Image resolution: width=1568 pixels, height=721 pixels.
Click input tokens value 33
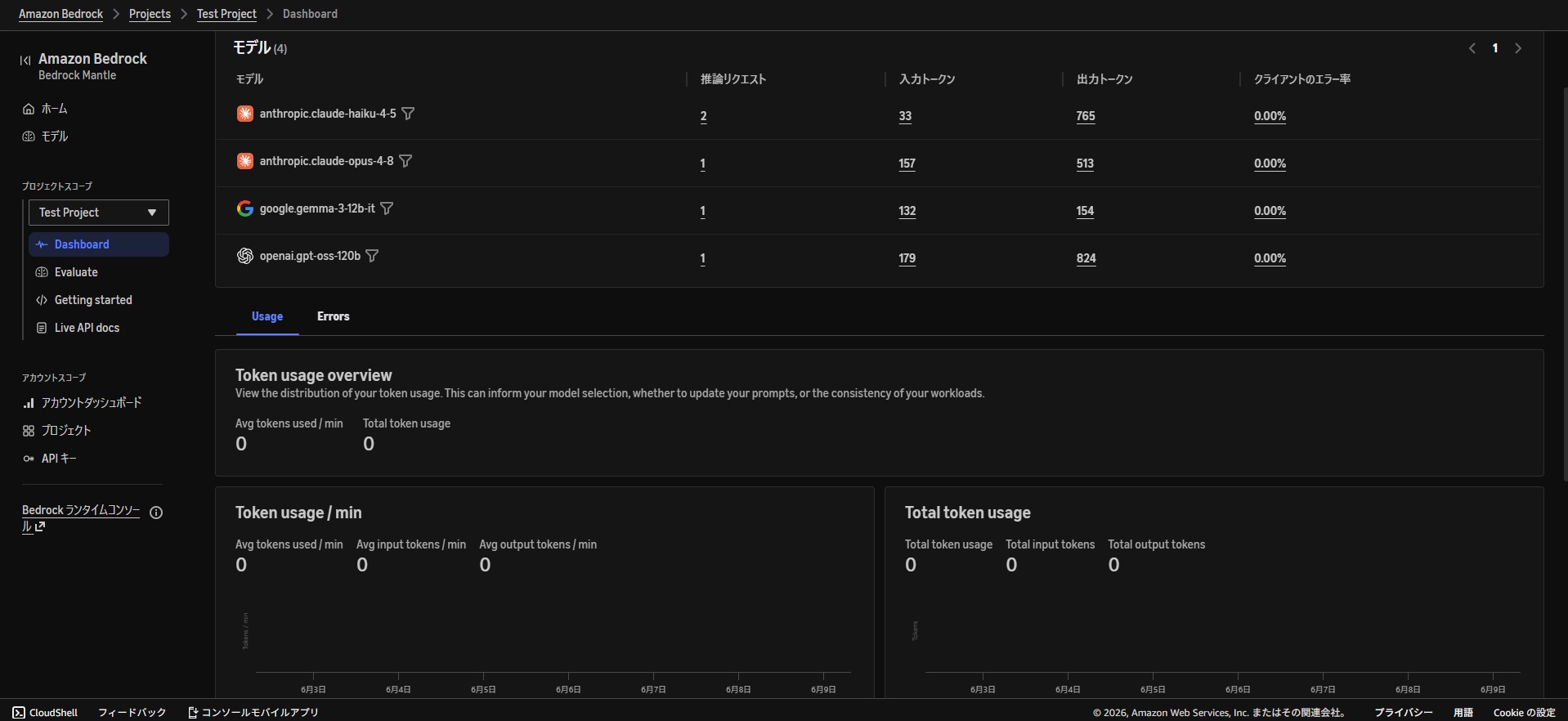[905, 116]
